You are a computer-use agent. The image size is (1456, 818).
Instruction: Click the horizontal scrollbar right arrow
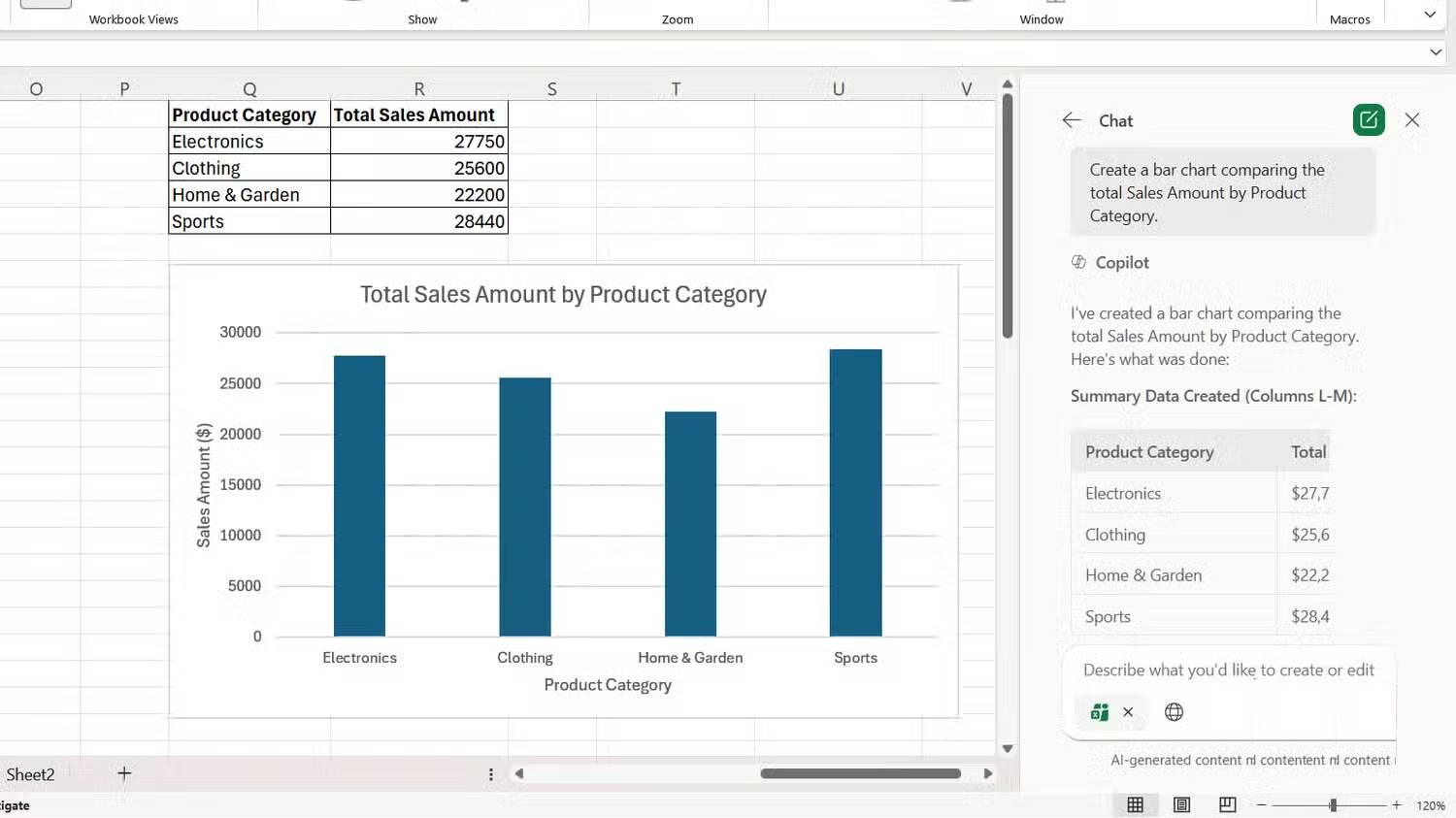tap(988, 773)
